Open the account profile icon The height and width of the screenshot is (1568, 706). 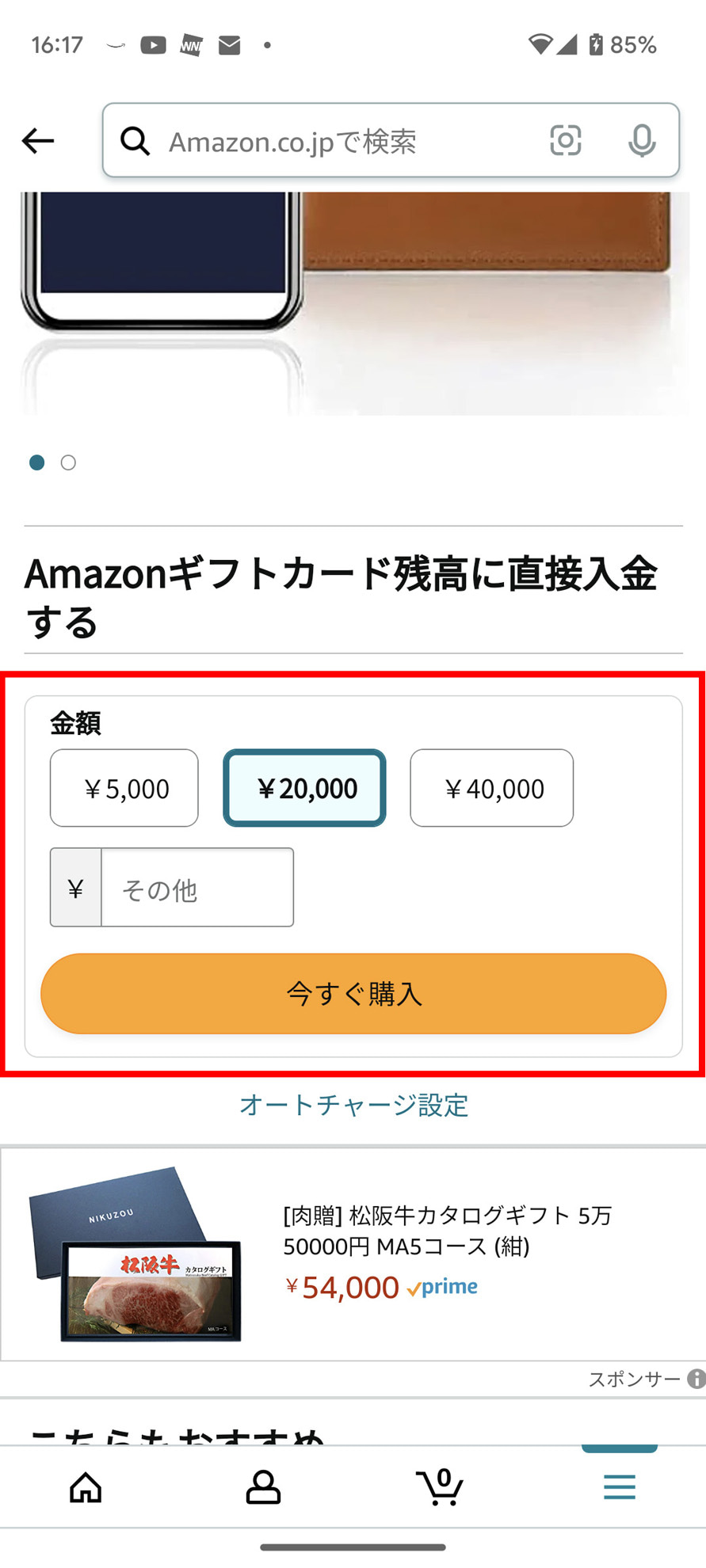[x=263, y=1487]
